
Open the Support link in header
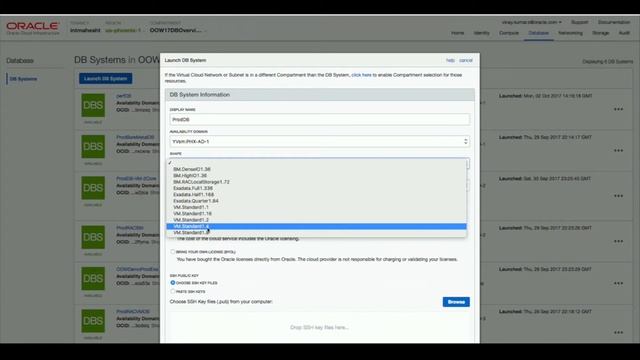[x=580, y=22]
